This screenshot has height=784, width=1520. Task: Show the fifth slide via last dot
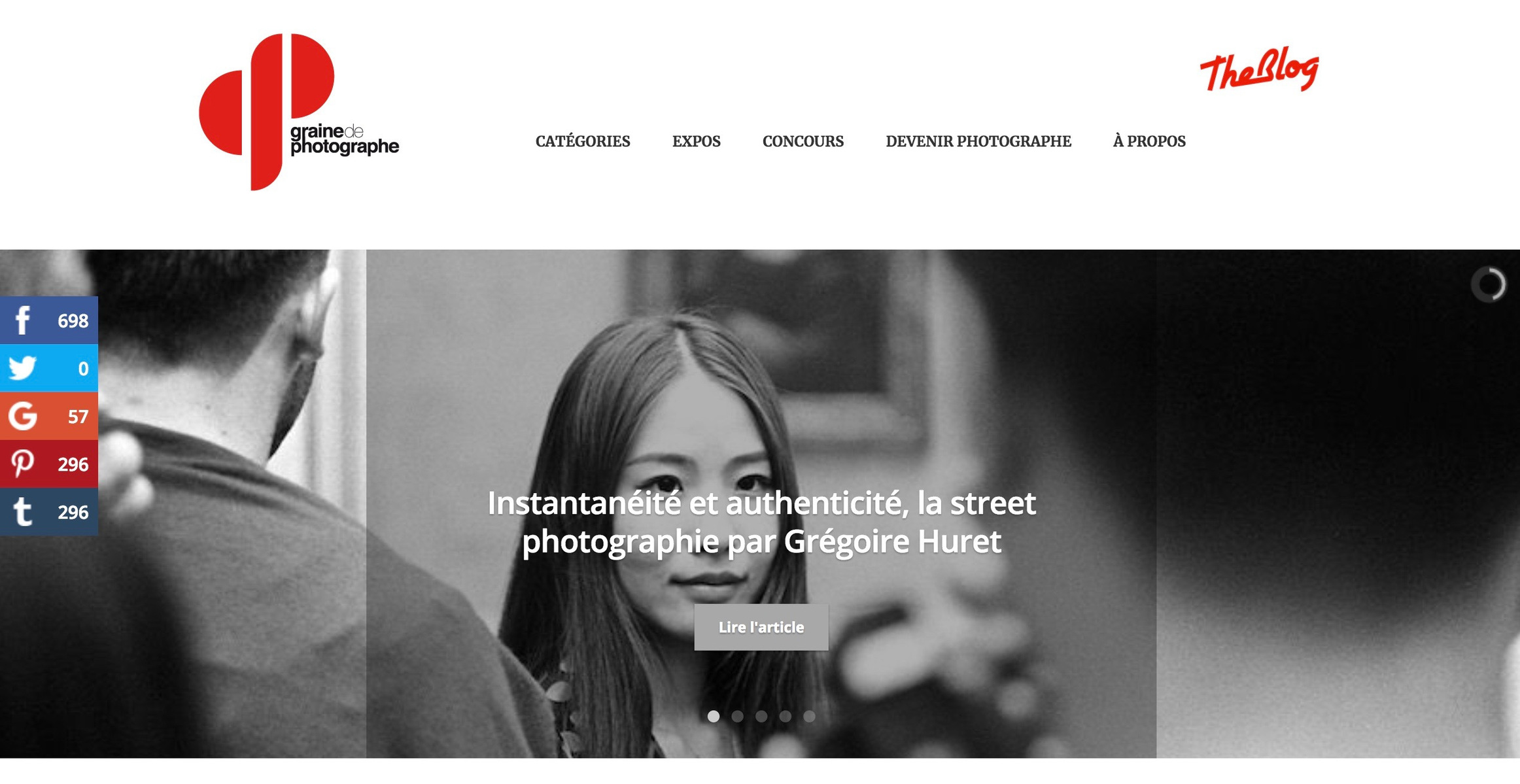pyautogui.click(x=809, y=716)
